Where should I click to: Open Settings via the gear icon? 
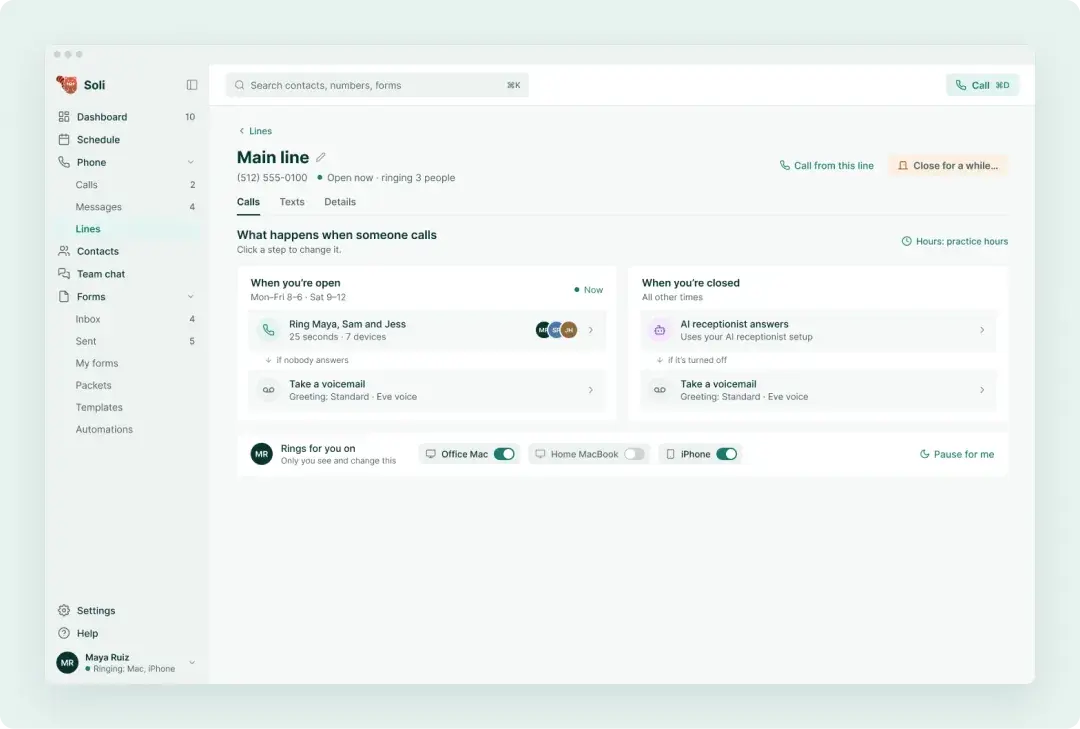tap(64, 610)
